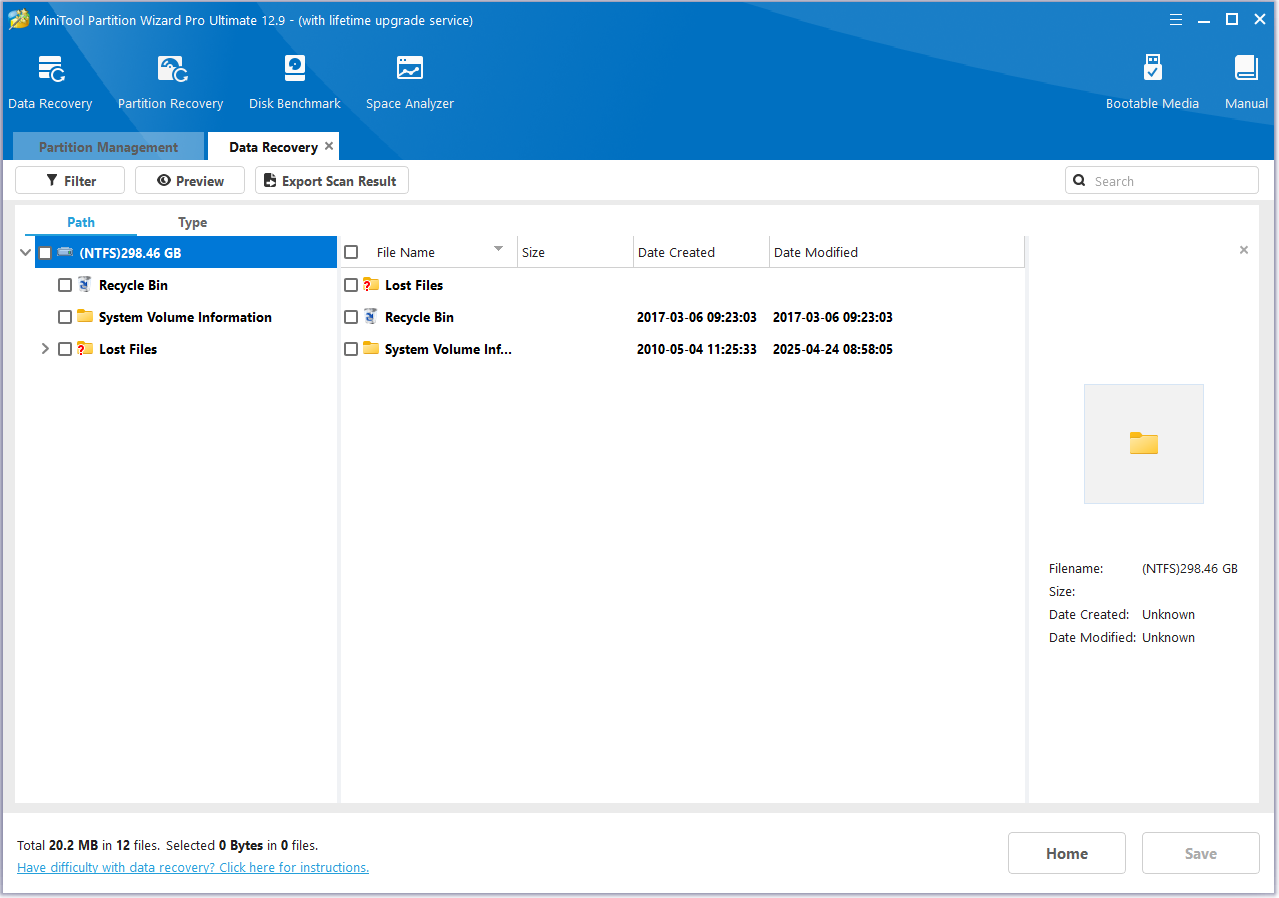Click the Home button
This screenshot has width=1279, height=898.
[x=1067, y=853]
